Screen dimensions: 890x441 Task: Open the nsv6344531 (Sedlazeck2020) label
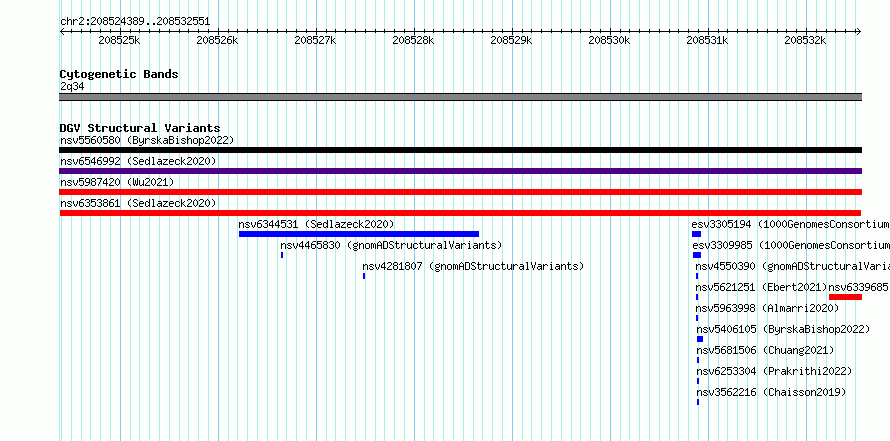(x=316, y=224)
